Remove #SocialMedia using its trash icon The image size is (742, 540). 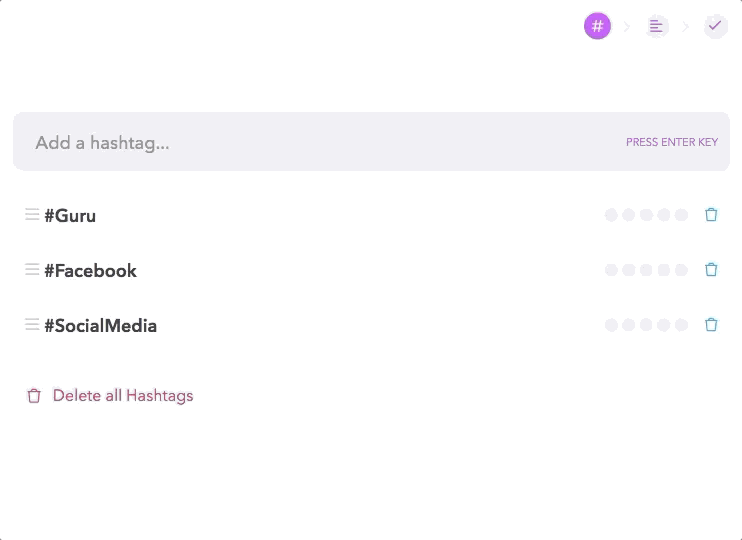(x=711, y=325)
